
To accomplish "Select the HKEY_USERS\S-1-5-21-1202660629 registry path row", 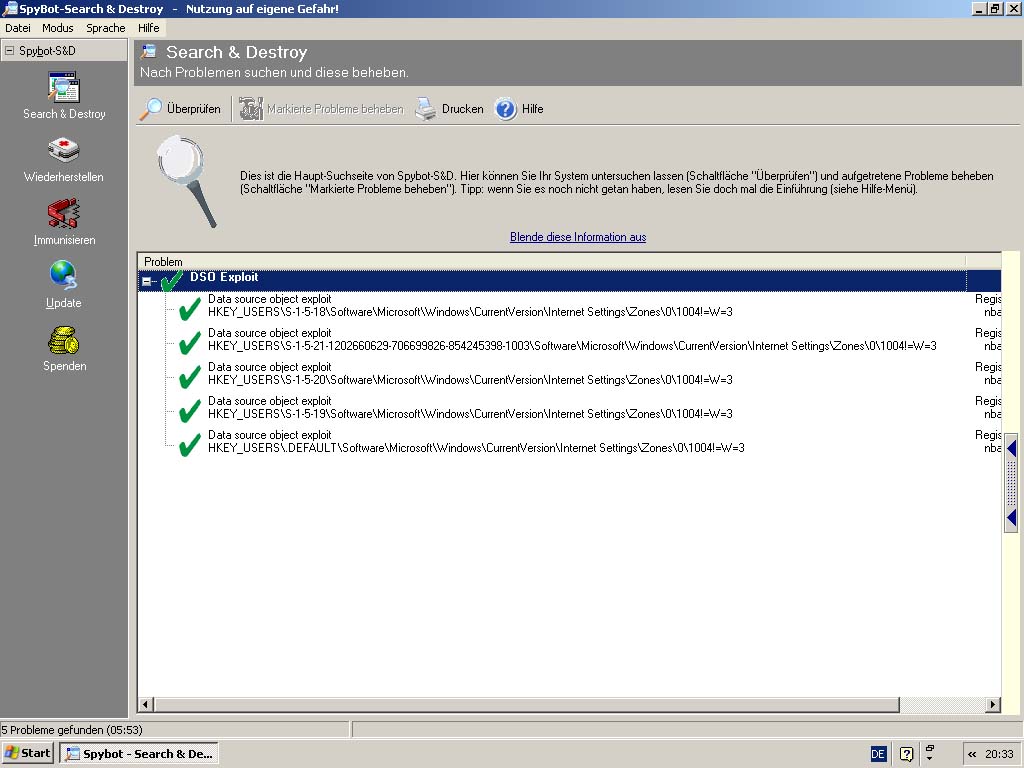I will pyautogui.click(x=572, y=346).
